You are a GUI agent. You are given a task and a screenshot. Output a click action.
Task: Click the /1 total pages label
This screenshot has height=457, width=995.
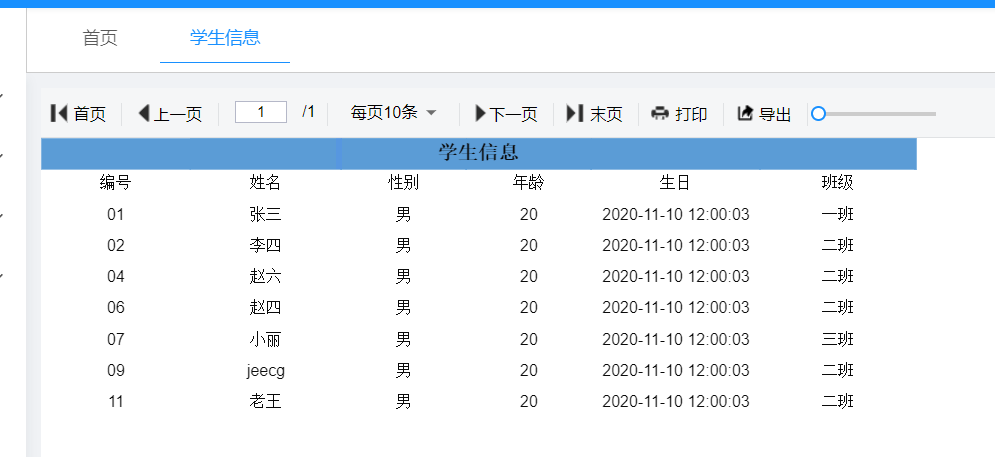pyautogui.click(x=308, y=112)
